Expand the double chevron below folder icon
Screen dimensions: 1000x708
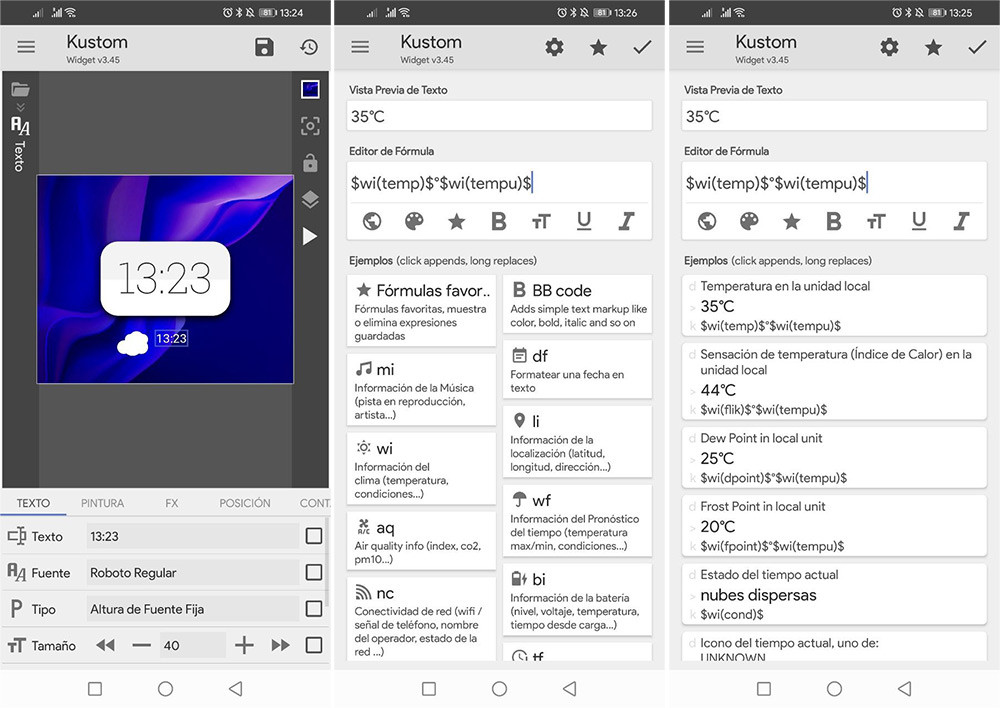(20, 107)
